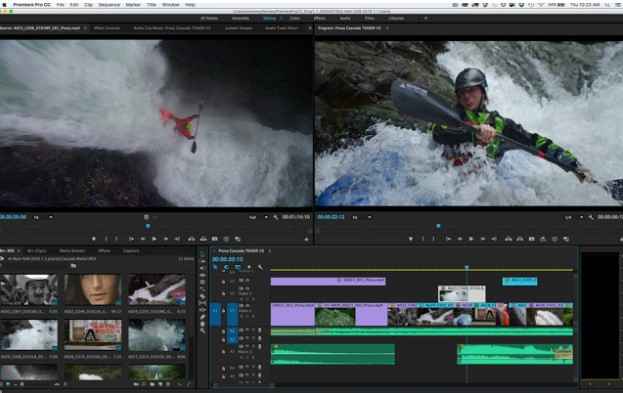Add a marker from the timeline header
623x393 pixels.
tap(249, 268)
